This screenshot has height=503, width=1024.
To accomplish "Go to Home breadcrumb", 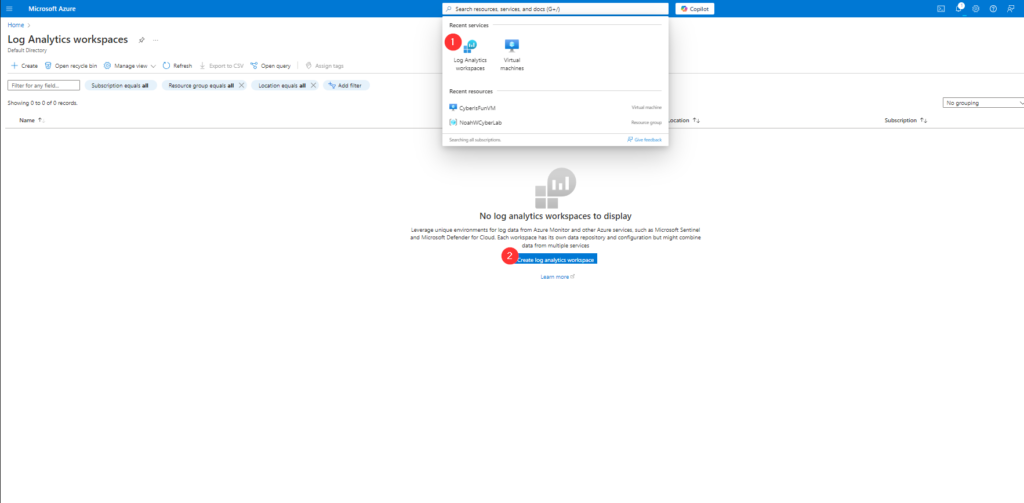I will tap(16, 25).
